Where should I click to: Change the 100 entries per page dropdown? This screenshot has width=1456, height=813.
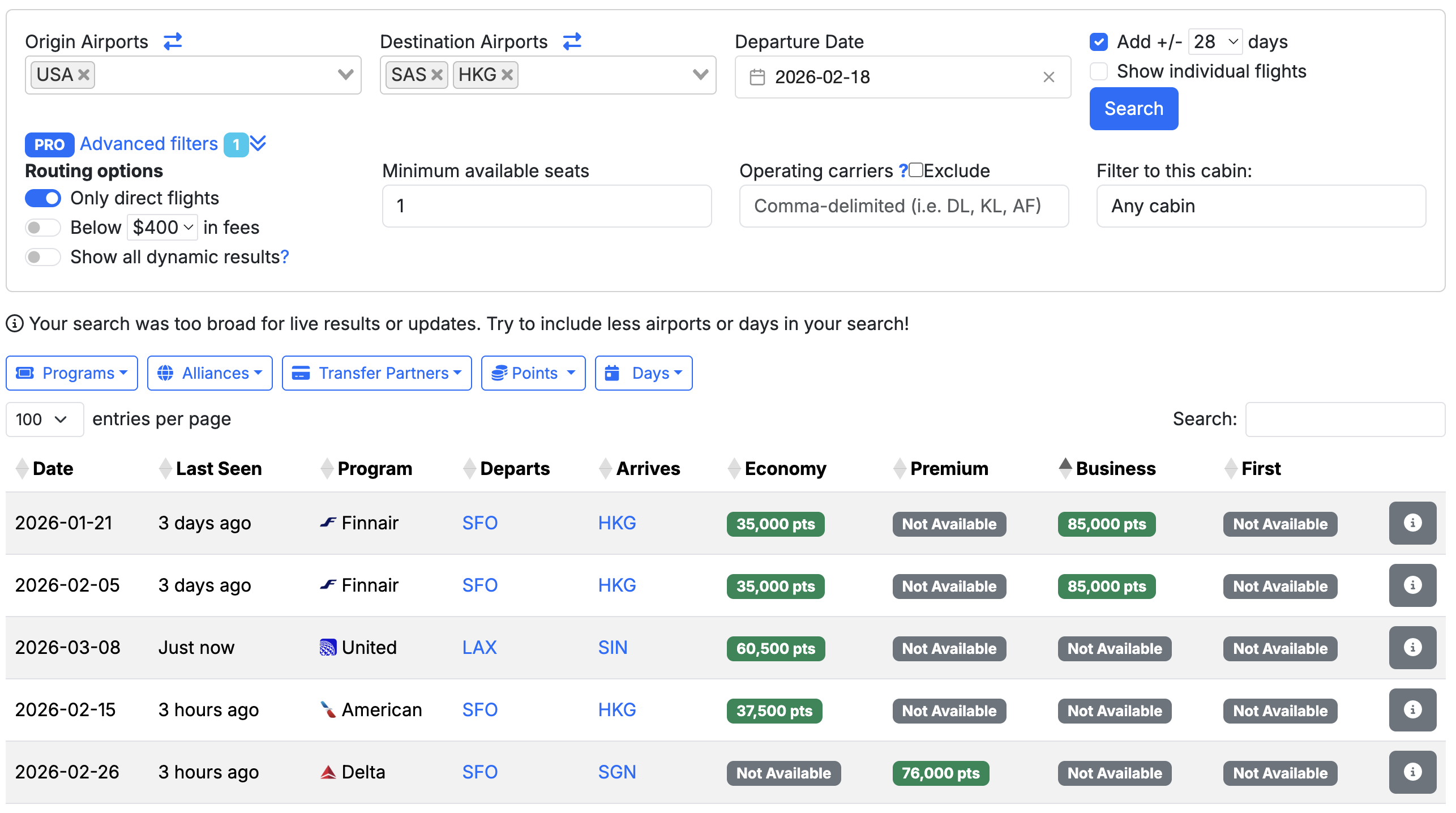click(x=45, y=420)
